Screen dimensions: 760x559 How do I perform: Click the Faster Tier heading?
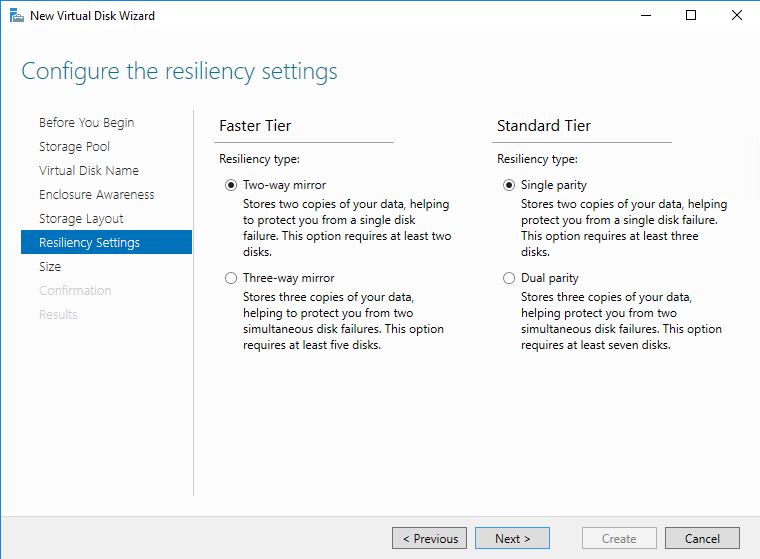click(x=255, y=126)
